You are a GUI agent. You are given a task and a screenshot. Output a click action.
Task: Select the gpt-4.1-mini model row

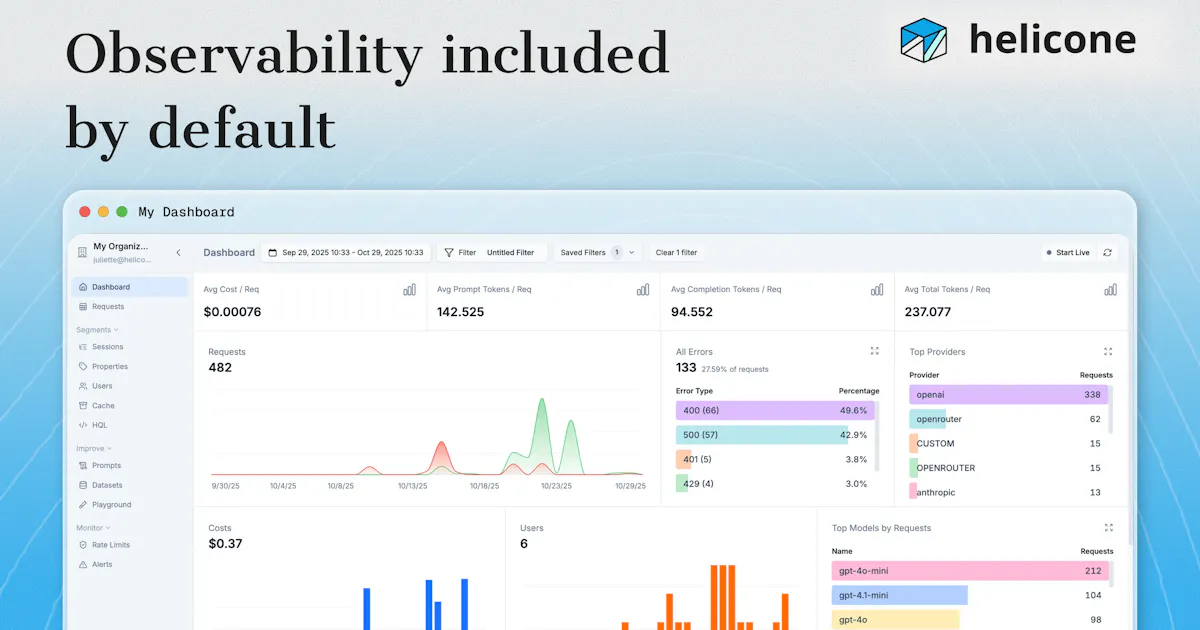(x=970, y=595)
